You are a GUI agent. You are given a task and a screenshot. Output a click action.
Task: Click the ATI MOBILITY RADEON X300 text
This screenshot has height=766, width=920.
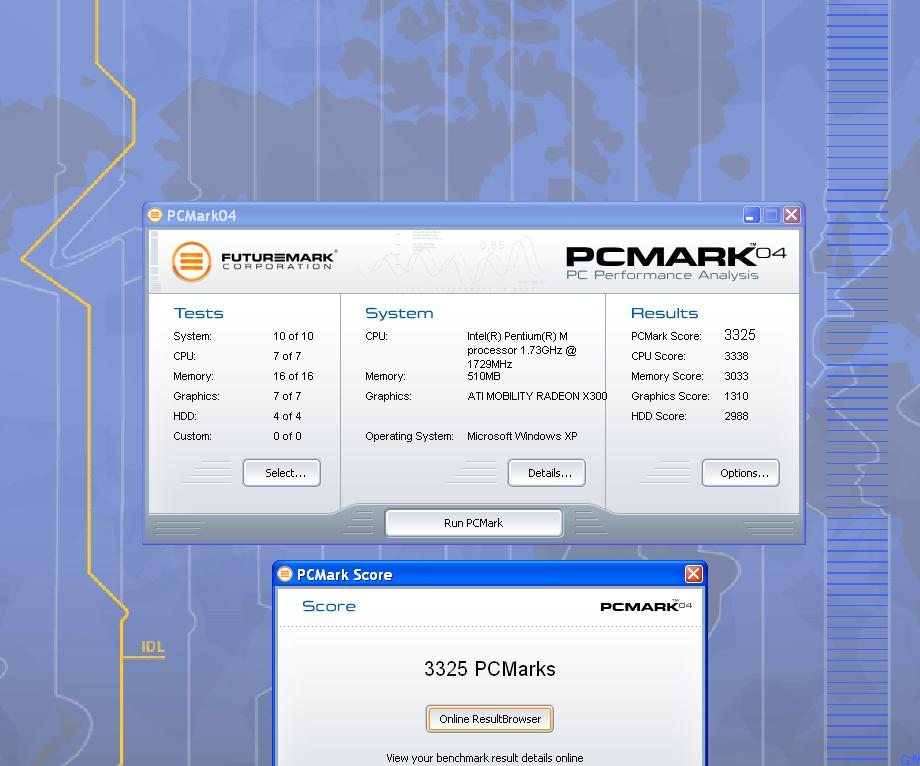click(537, 396)
